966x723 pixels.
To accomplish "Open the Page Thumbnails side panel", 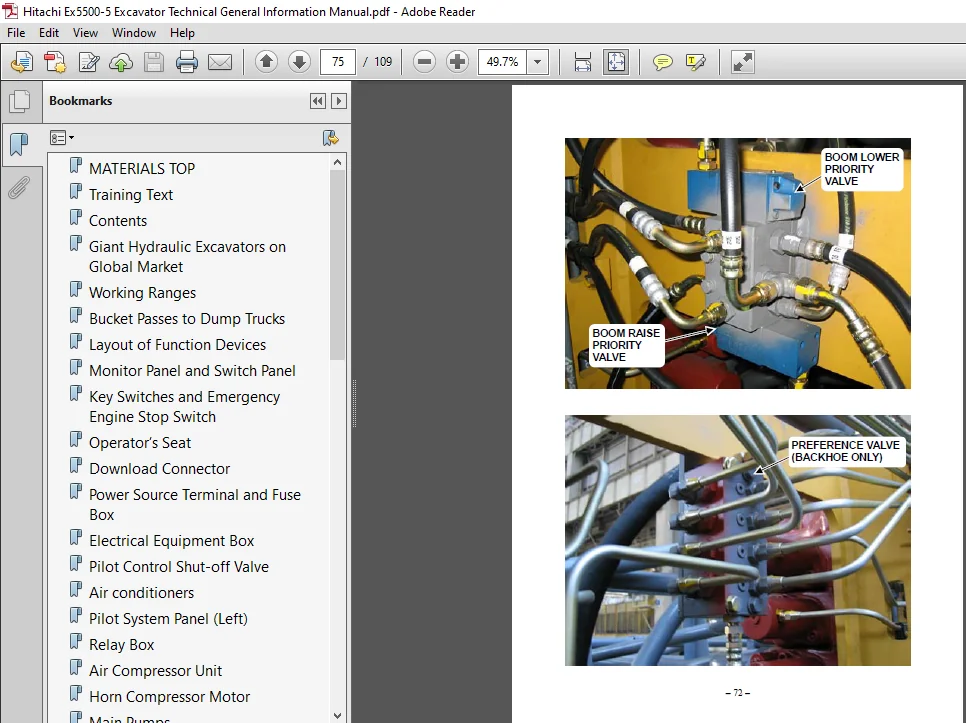I will point(19,102).
